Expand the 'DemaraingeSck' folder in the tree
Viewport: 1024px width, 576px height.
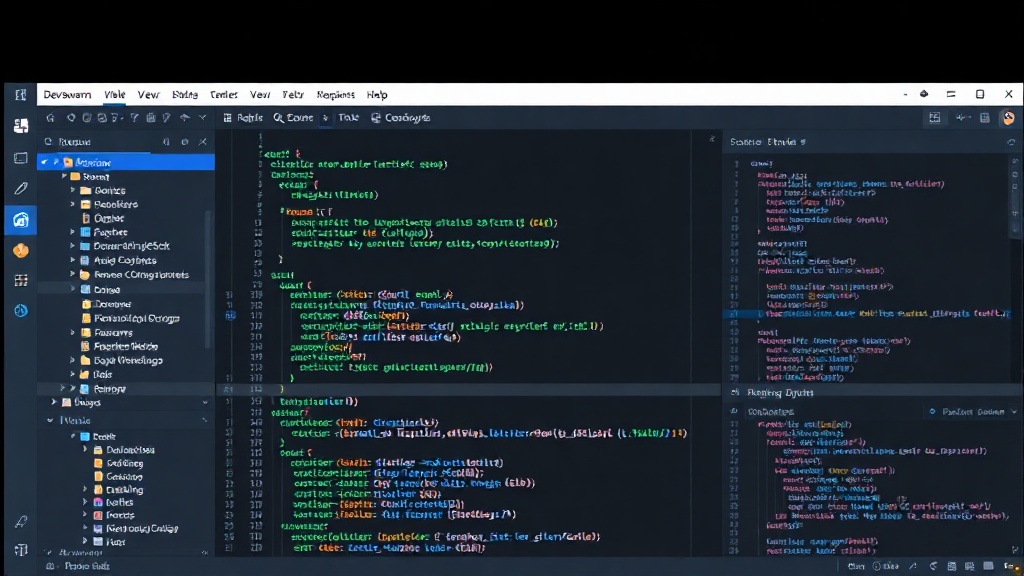tap(72, 246)
